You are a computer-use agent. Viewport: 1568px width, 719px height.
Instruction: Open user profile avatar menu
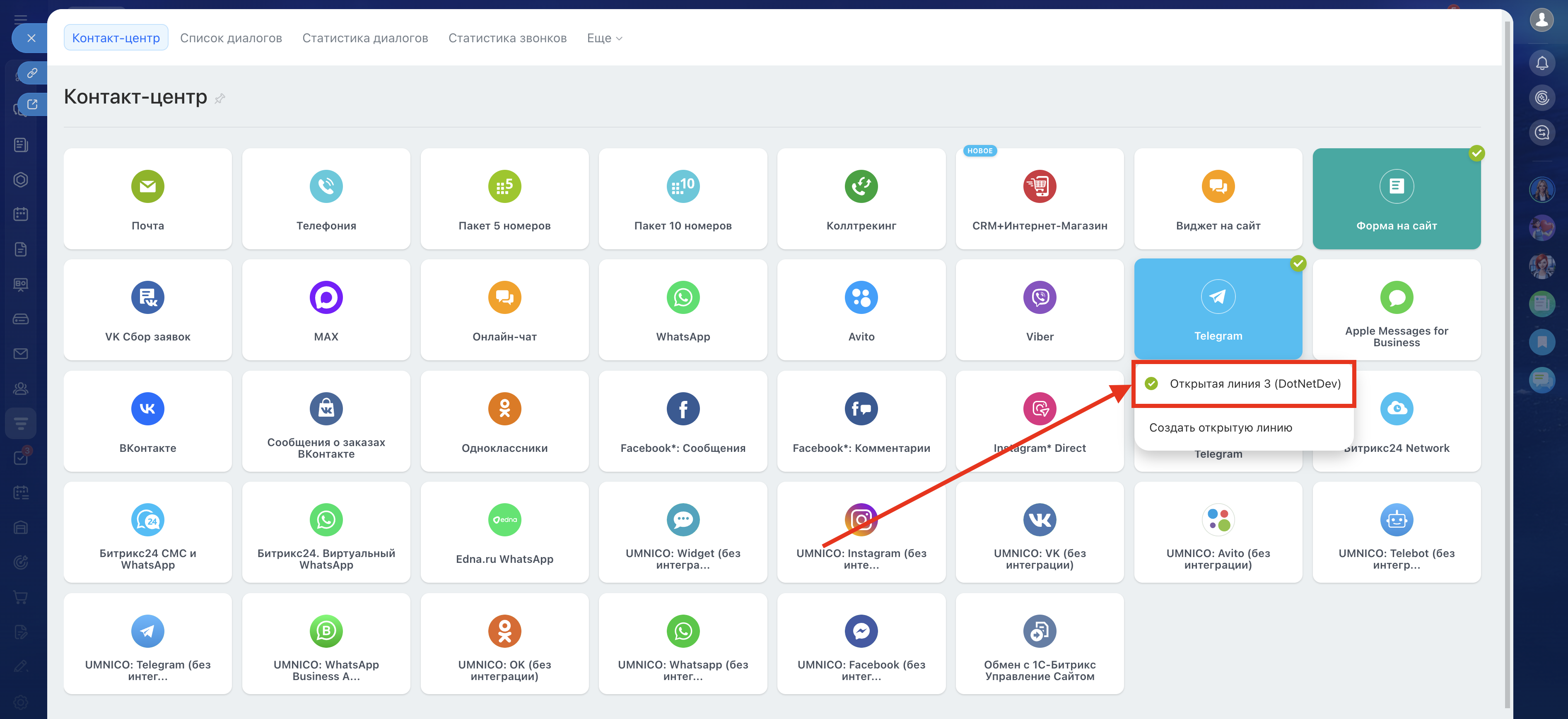1541,20
